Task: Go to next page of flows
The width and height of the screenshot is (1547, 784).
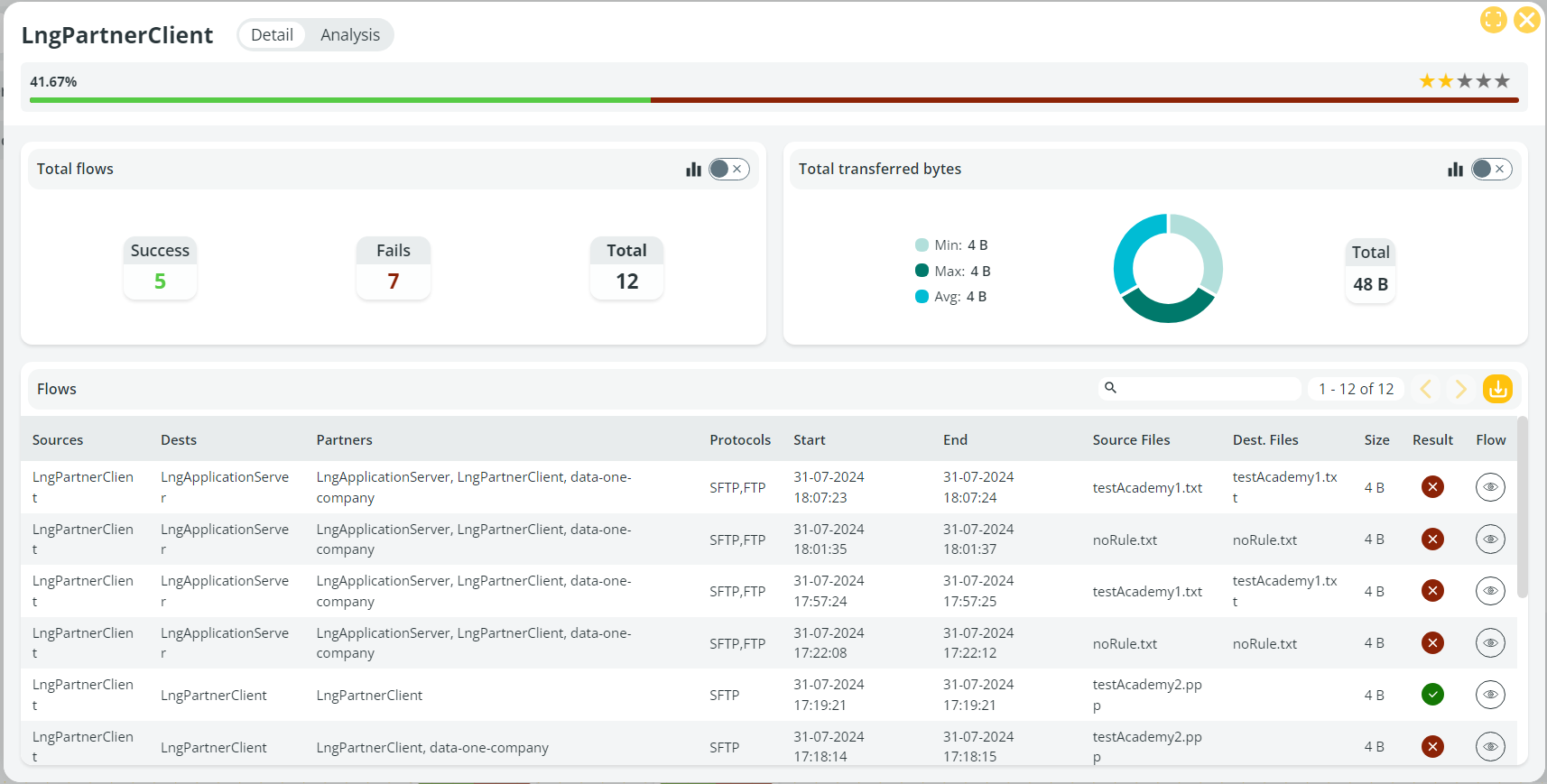Action: tap(1460, 389)
